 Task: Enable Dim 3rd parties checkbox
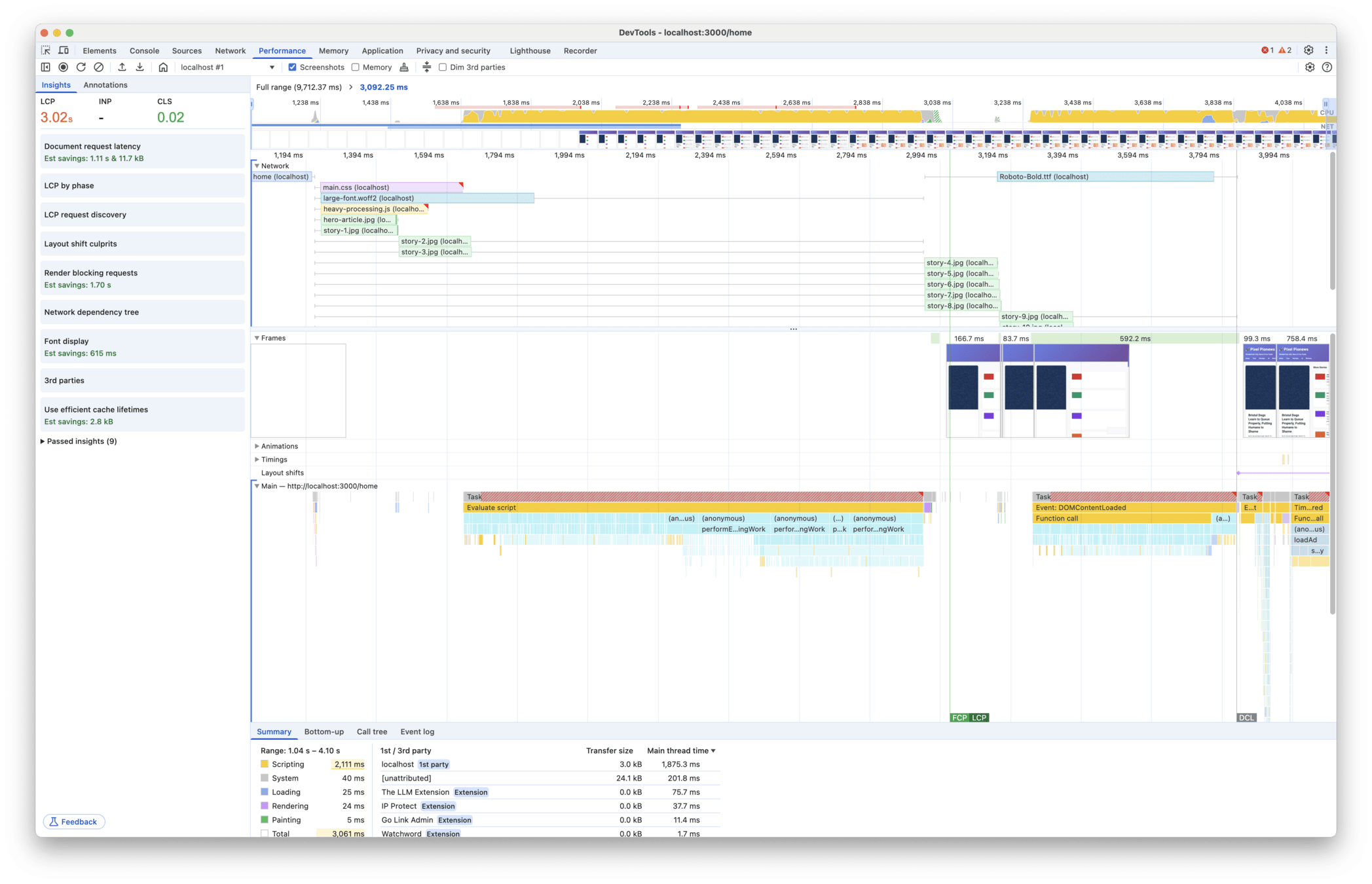click(443, 67)
